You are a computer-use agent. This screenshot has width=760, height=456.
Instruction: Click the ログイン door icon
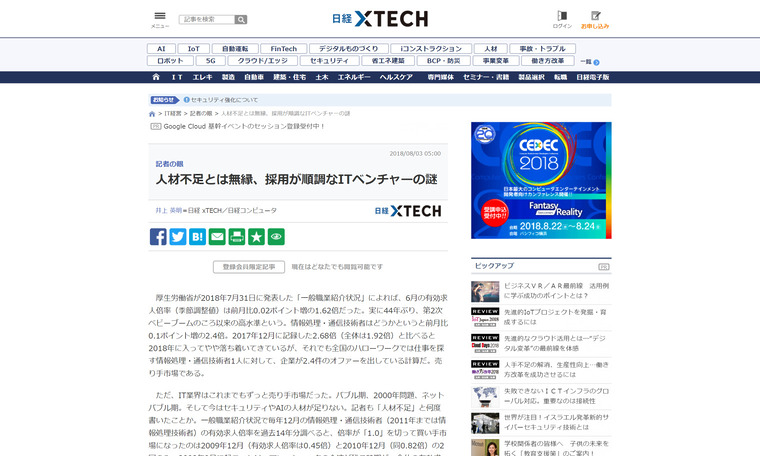(x=562, y=17)
